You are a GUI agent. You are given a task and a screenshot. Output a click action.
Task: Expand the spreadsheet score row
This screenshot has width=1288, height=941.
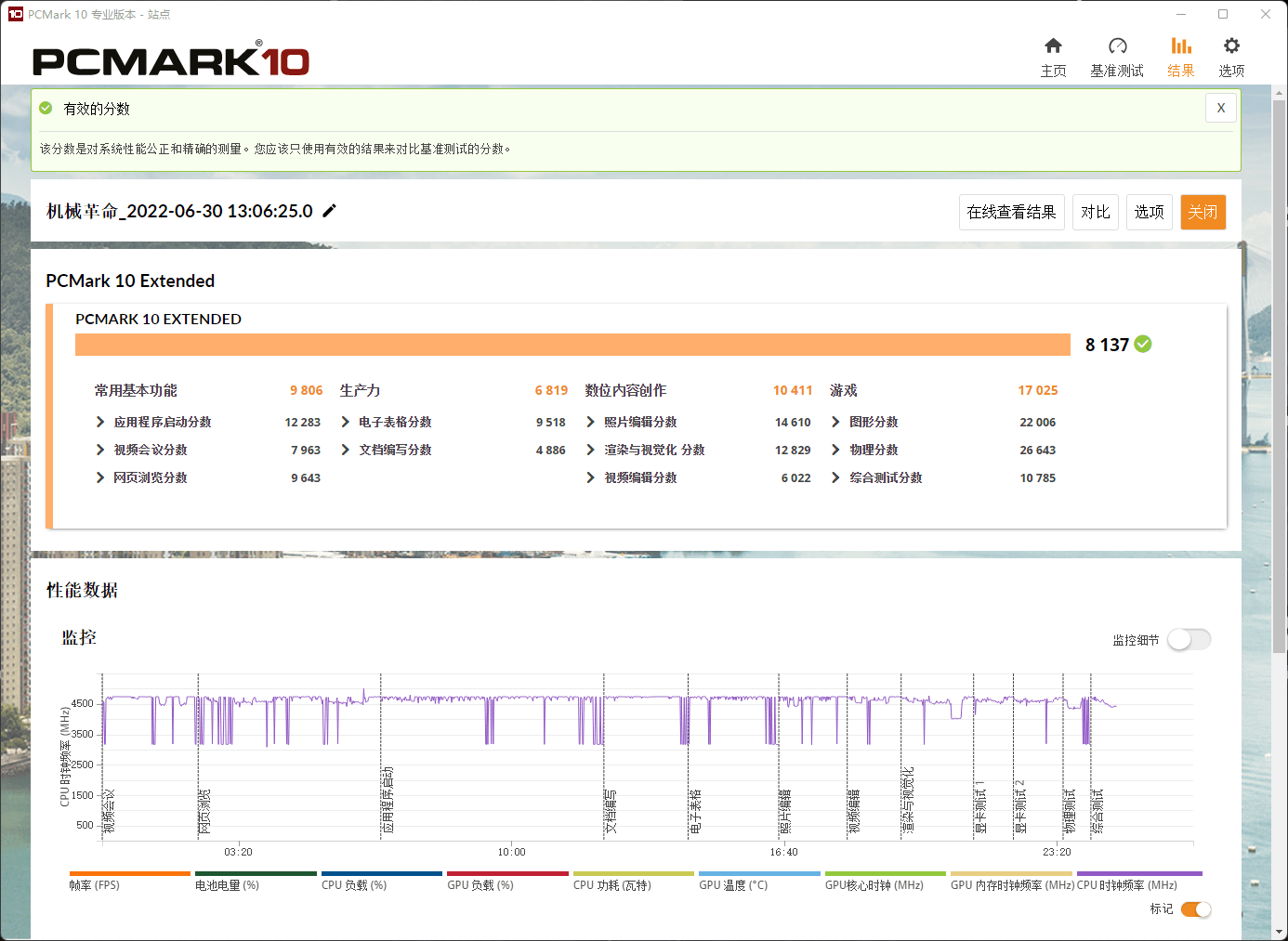point(346,422)
